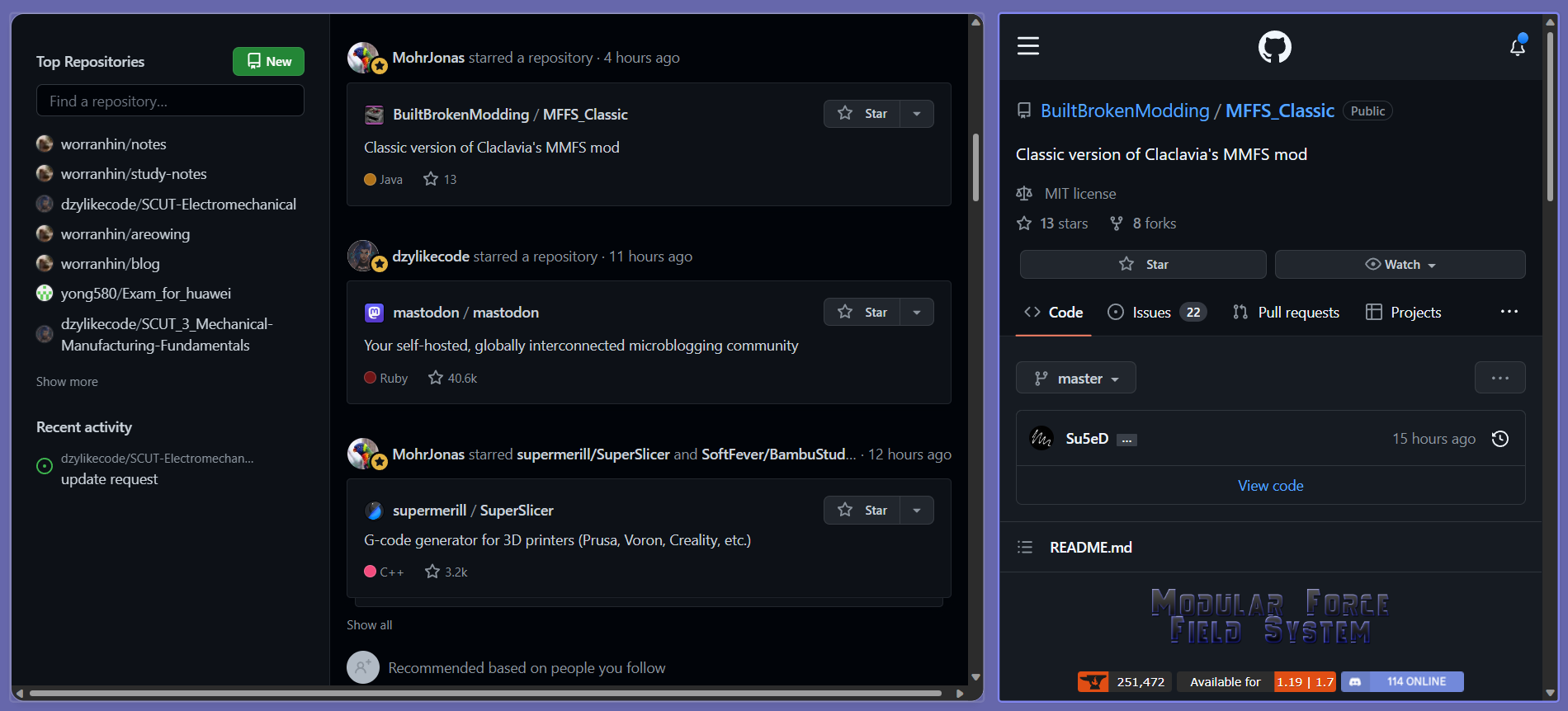Click the update request open issue icon
The height and width of the screenshot is (711, 1568).
point(45,466)
